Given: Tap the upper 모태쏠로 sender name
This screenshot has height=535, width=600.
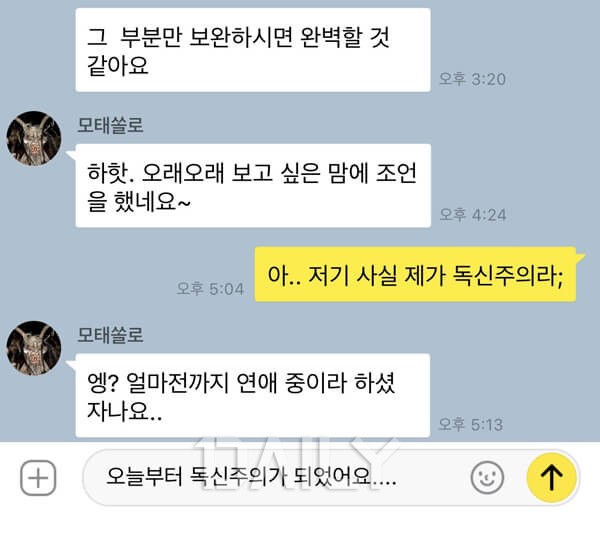Looking at the screenshot, I should tap(110, 126).
